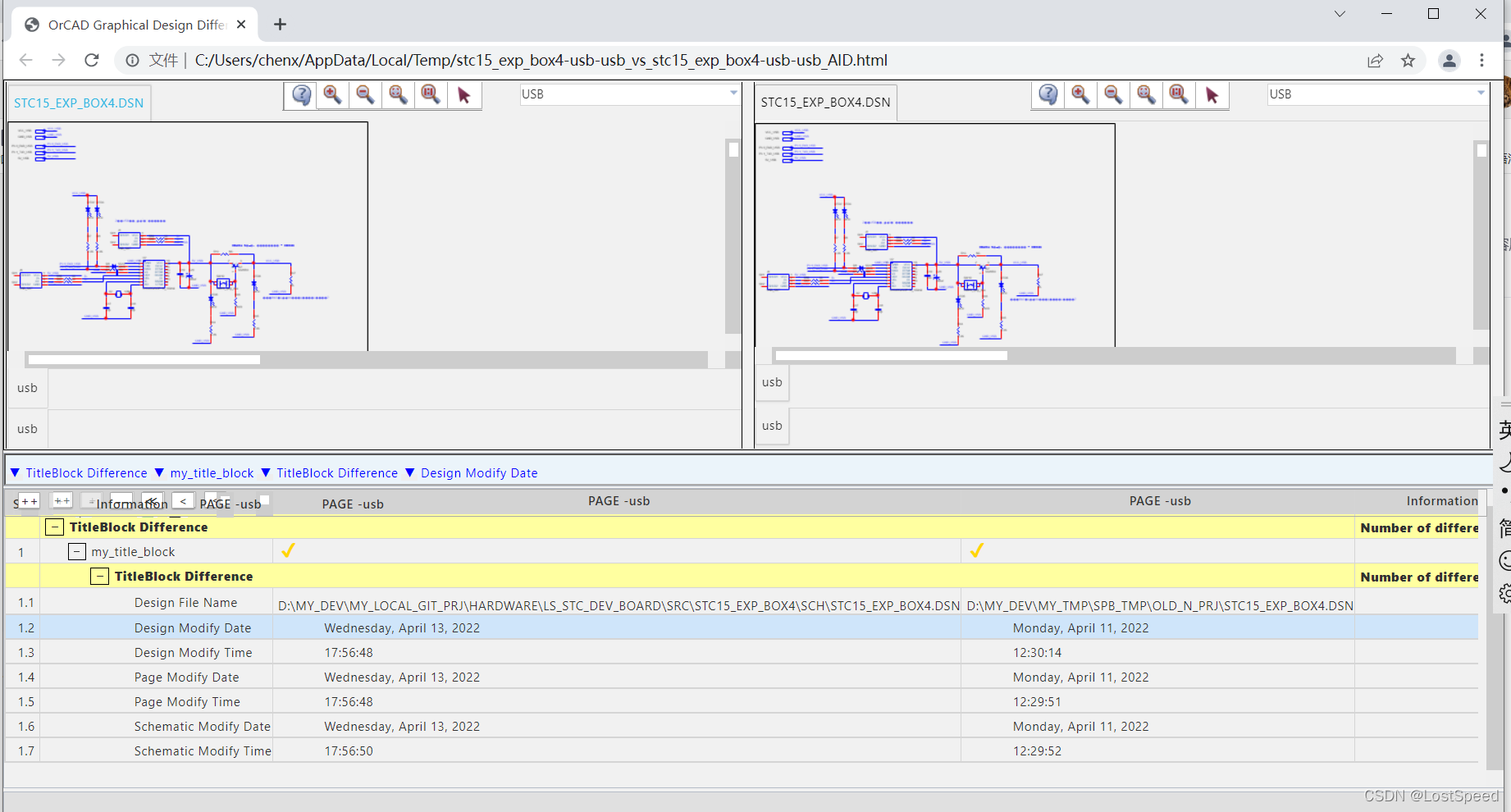Collapse the my_title_block tree node
The height and width of the screenshot is (812, 1511).
click(x=76, y=552)
